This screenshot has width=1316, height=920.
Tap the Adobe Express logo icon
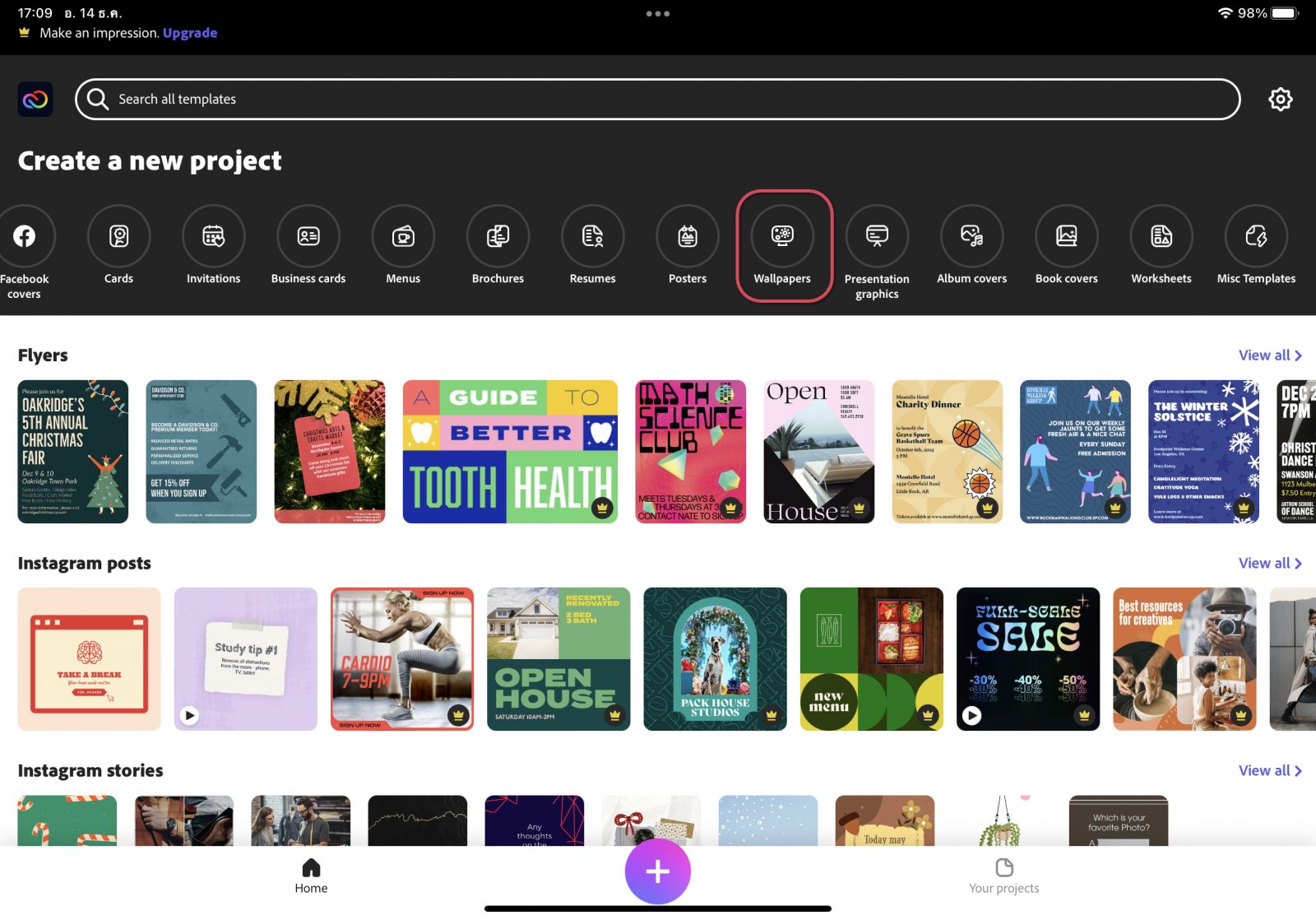point(35,100)
